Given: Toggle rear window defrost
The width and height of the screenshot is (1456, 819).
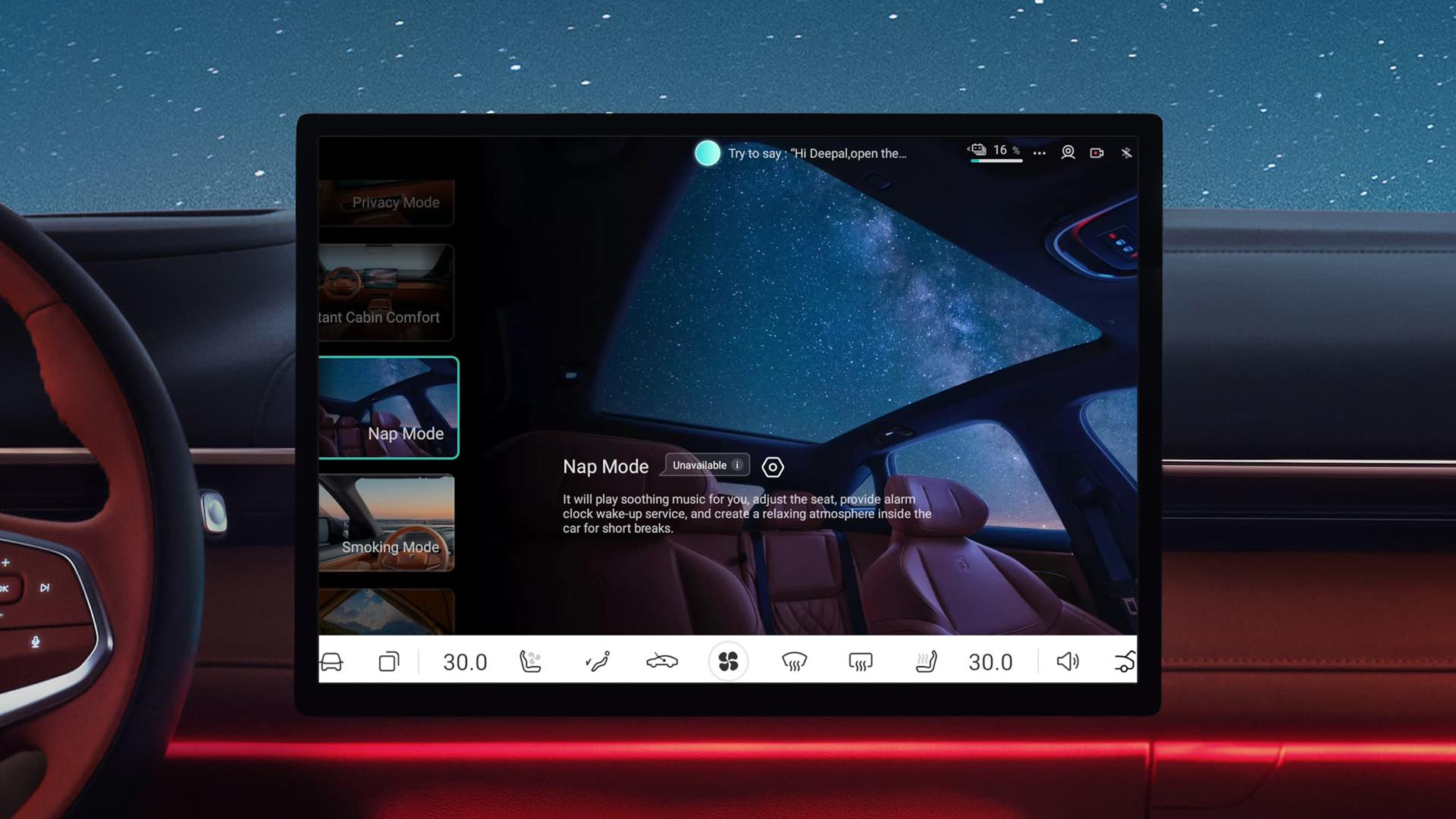Looking at the screenshot, I should click(860, 662).
